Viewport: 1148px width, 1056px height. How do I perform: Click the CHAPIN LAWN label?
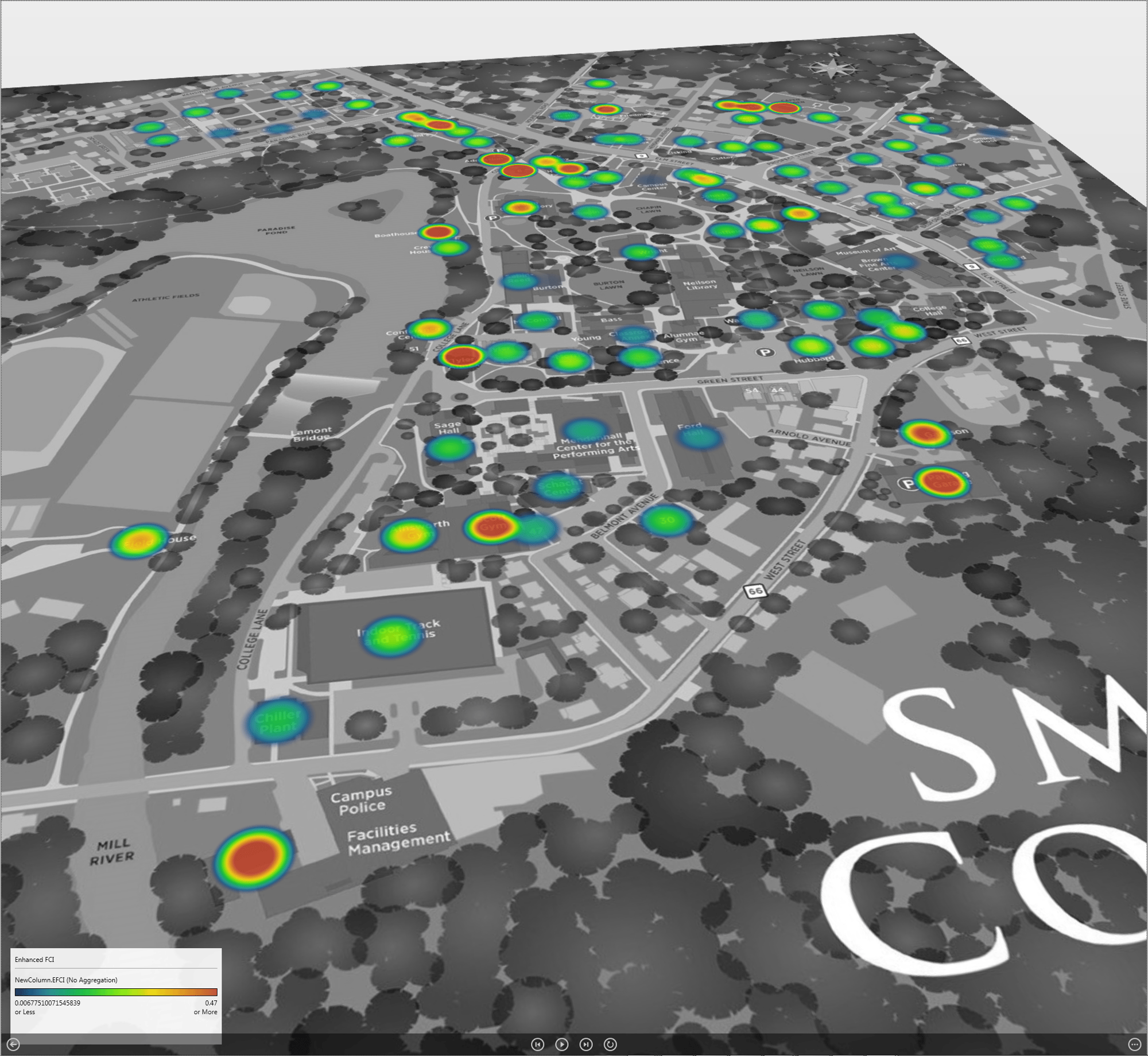click(x=649, y=209)
